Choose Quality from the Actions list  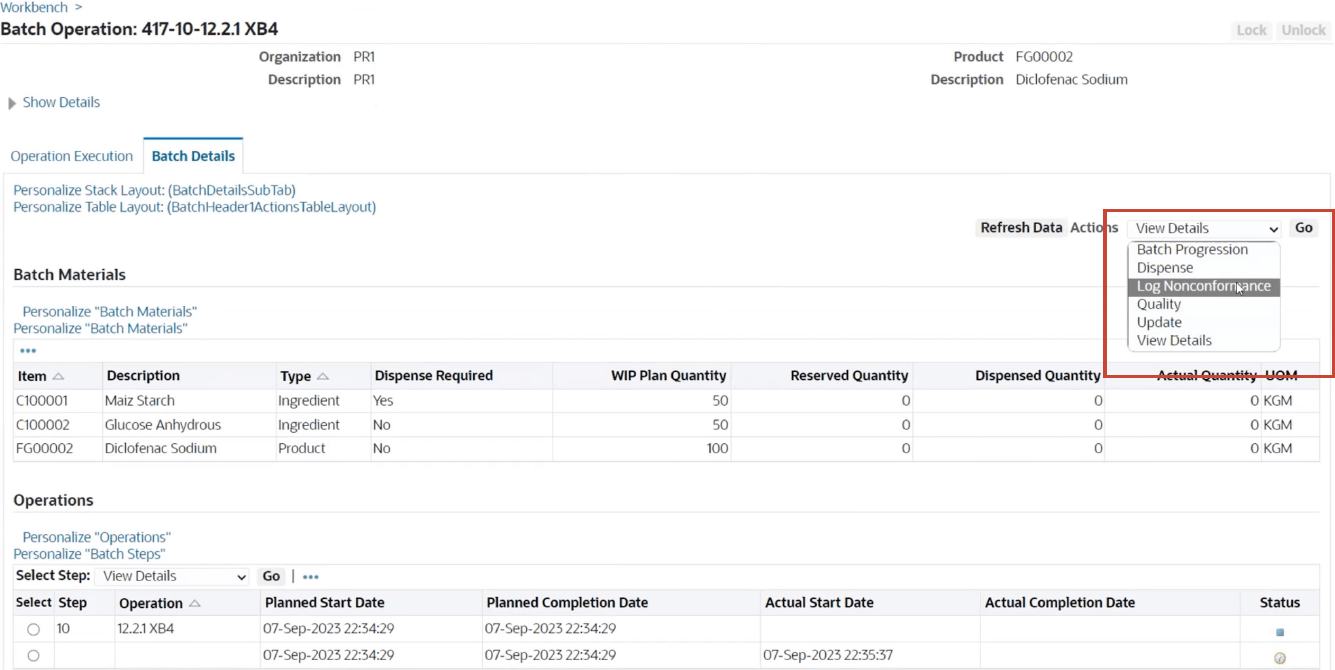pos(1204,304)
